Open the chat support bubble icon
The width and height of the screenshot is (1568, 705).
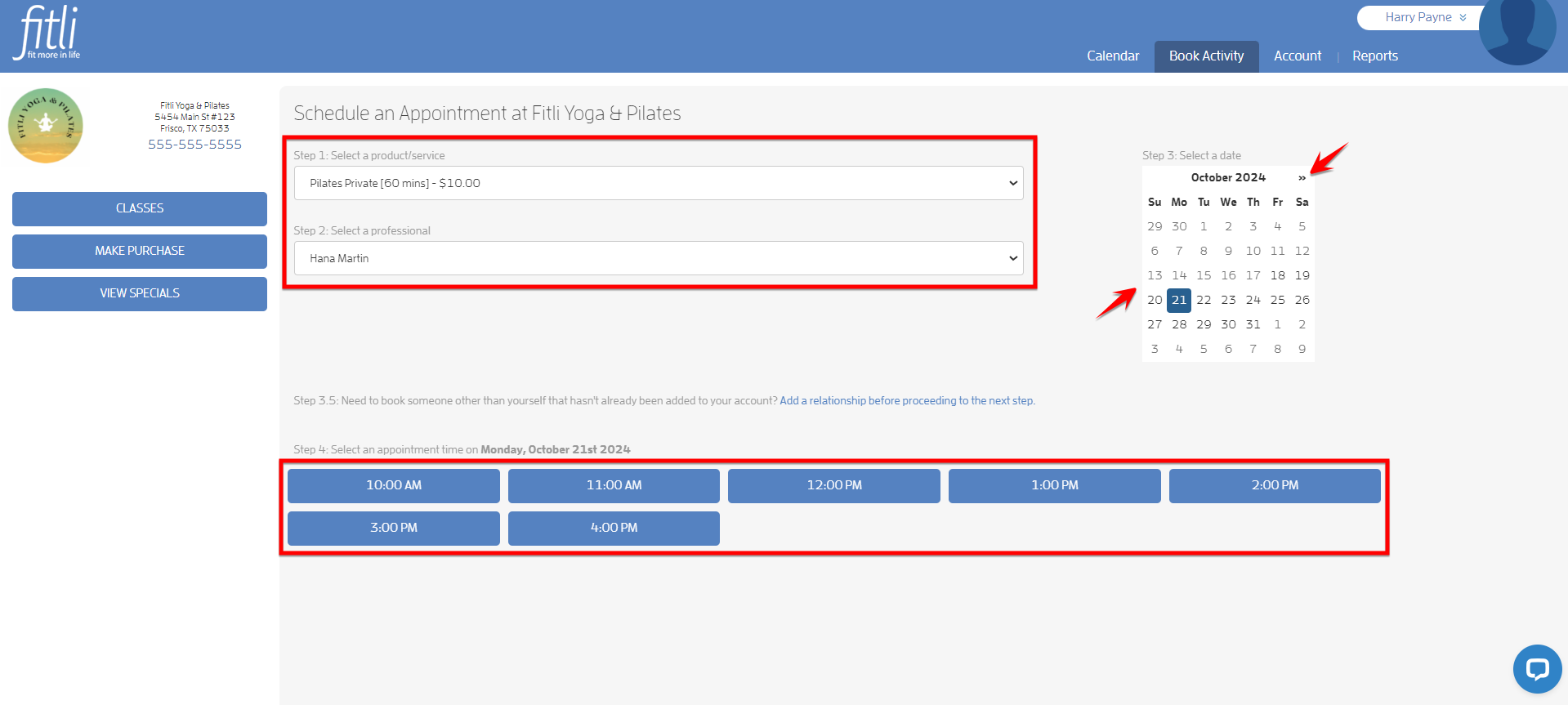[x=1537, y=669]
